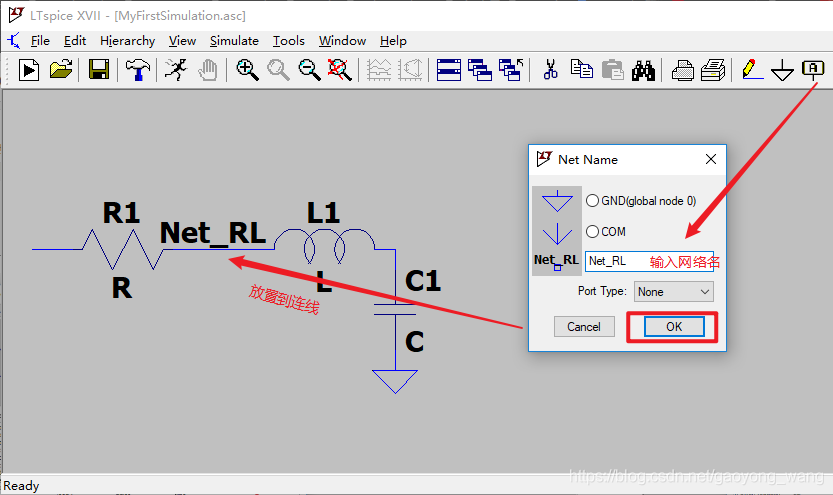This screenshot has height=495, width=833.
Task: Click the Label Net toolbar icon
Action: click(813, 70)
